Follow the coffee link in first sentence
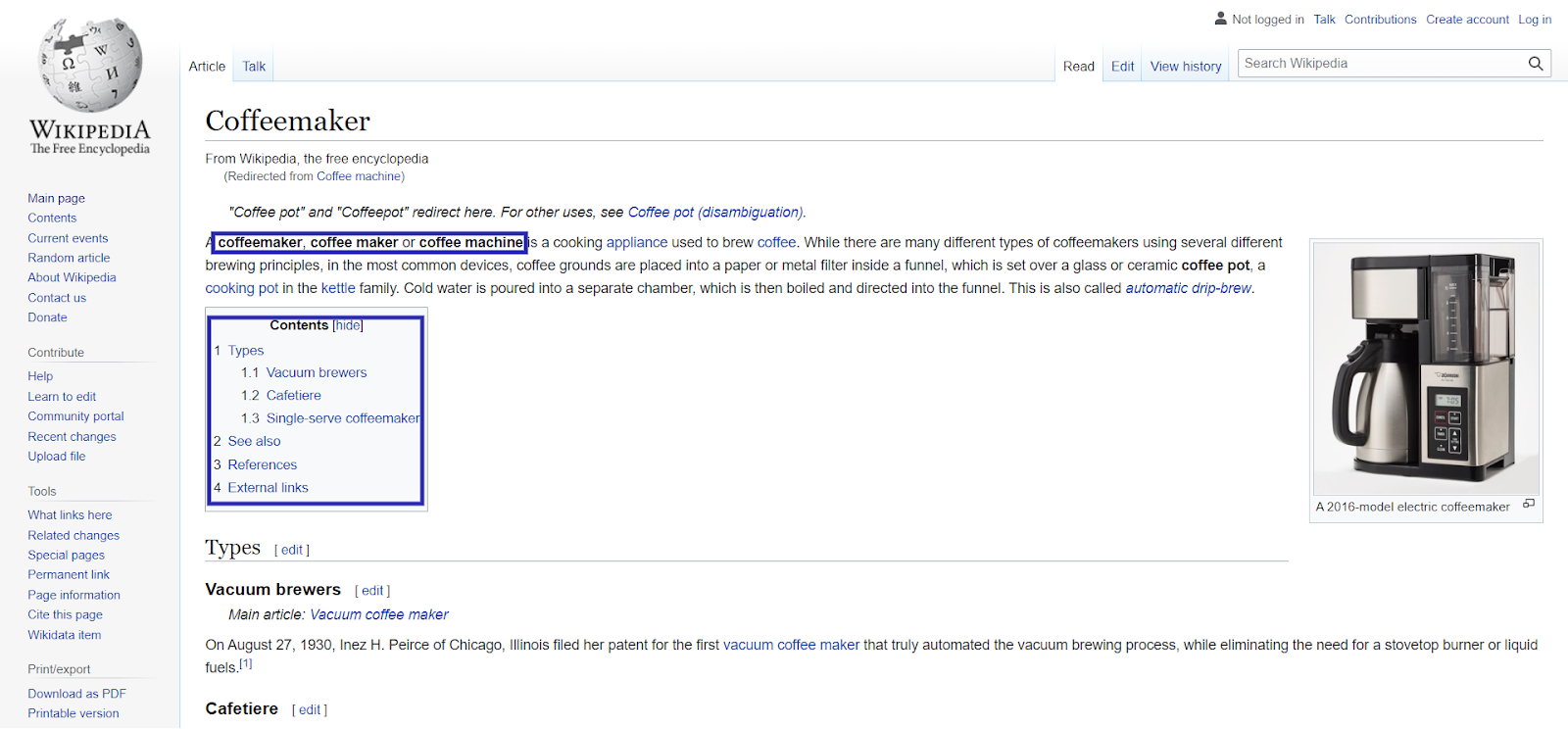Image resolution: width=1568 pixels, height=729 pixels. coord(776,243)
